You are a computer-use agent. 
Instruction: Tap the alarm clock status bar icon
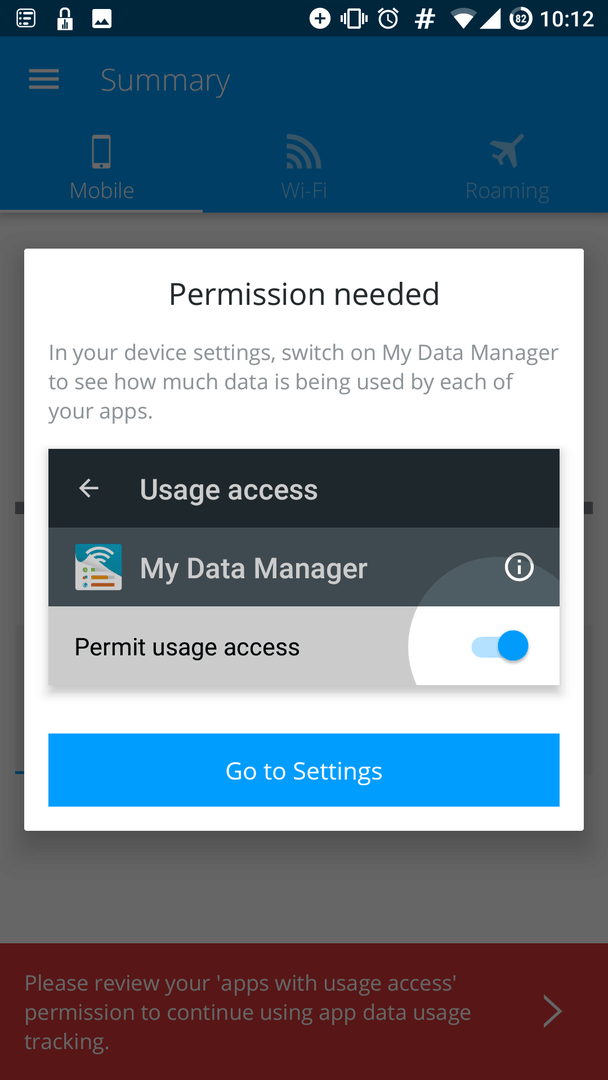pos(388,18)
